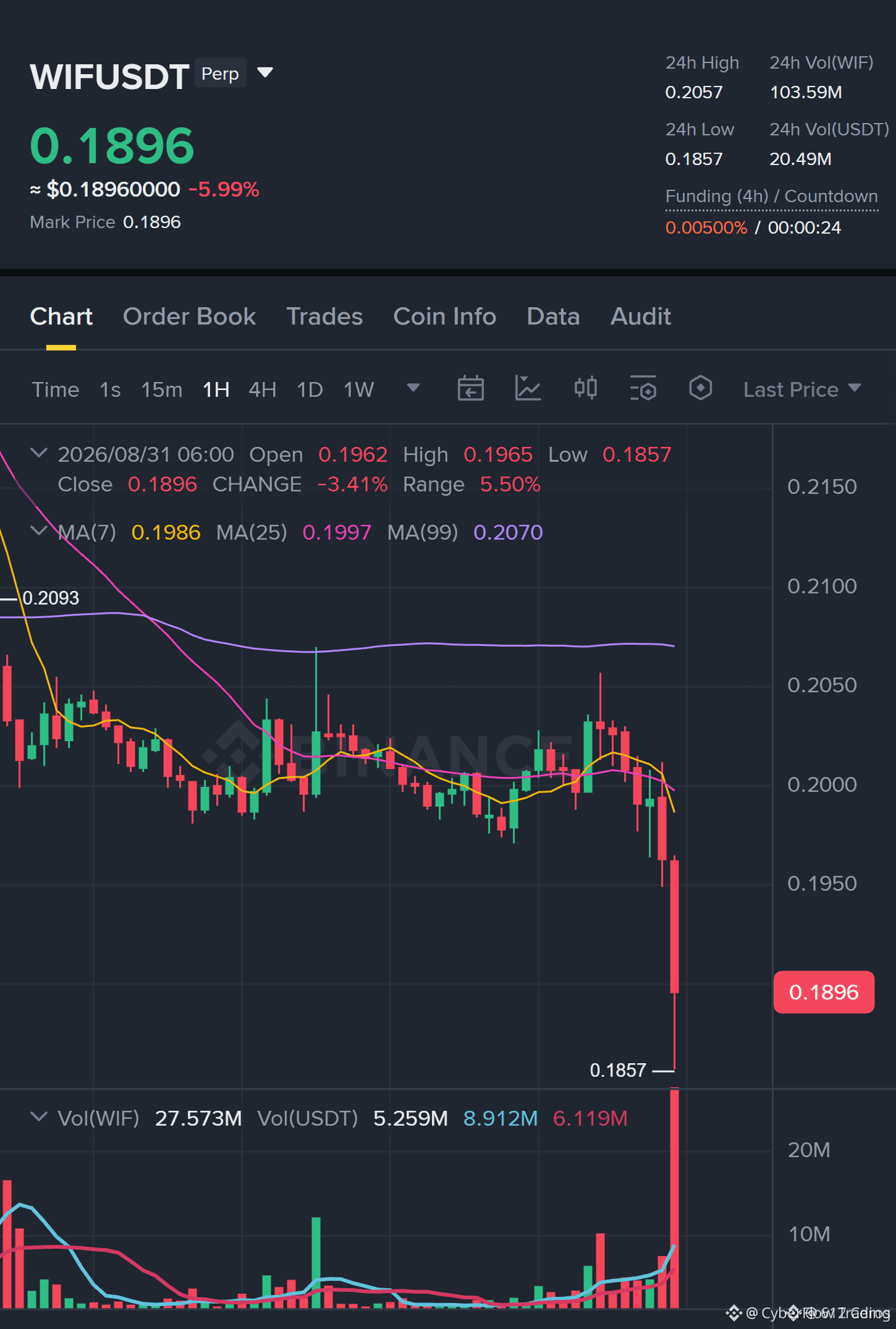Select the 15m interval
Image resolution: width=896 pixels, height=1329 pixels.
click(x=161, y=389)
